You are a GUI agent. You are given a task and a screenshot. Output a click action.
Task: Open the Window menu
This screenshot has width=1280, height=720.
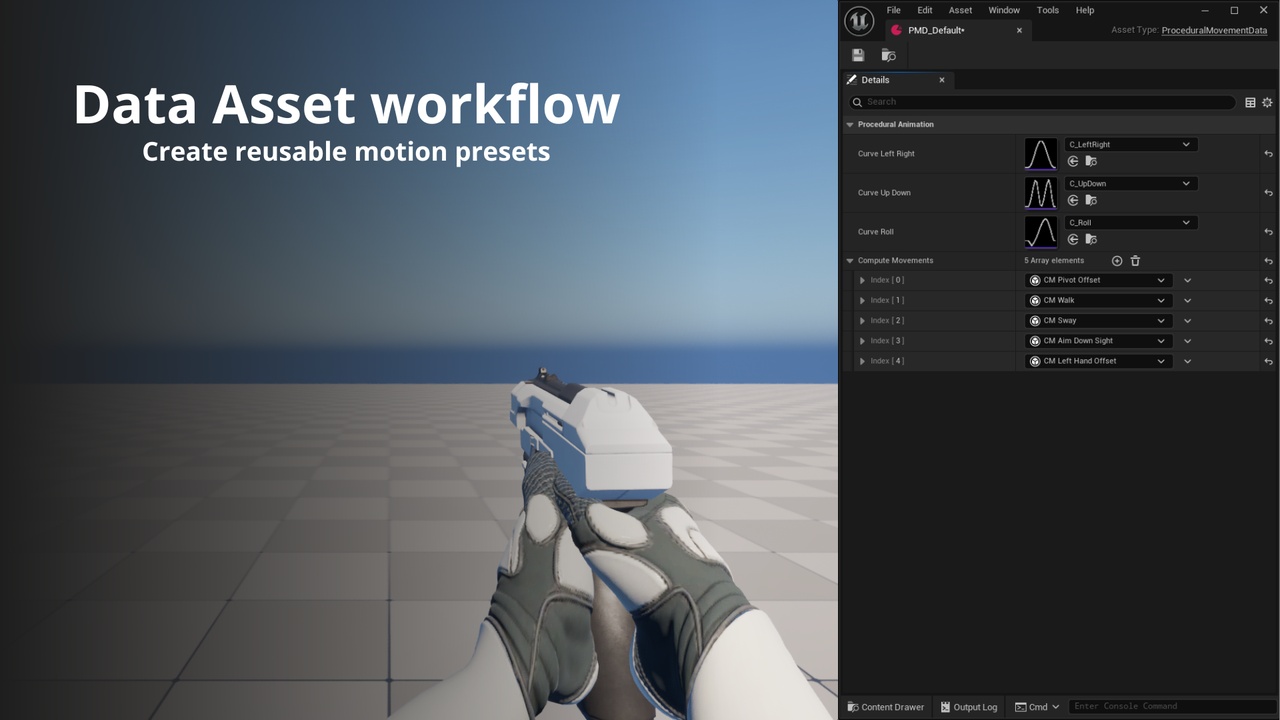tap(1004, 10)
